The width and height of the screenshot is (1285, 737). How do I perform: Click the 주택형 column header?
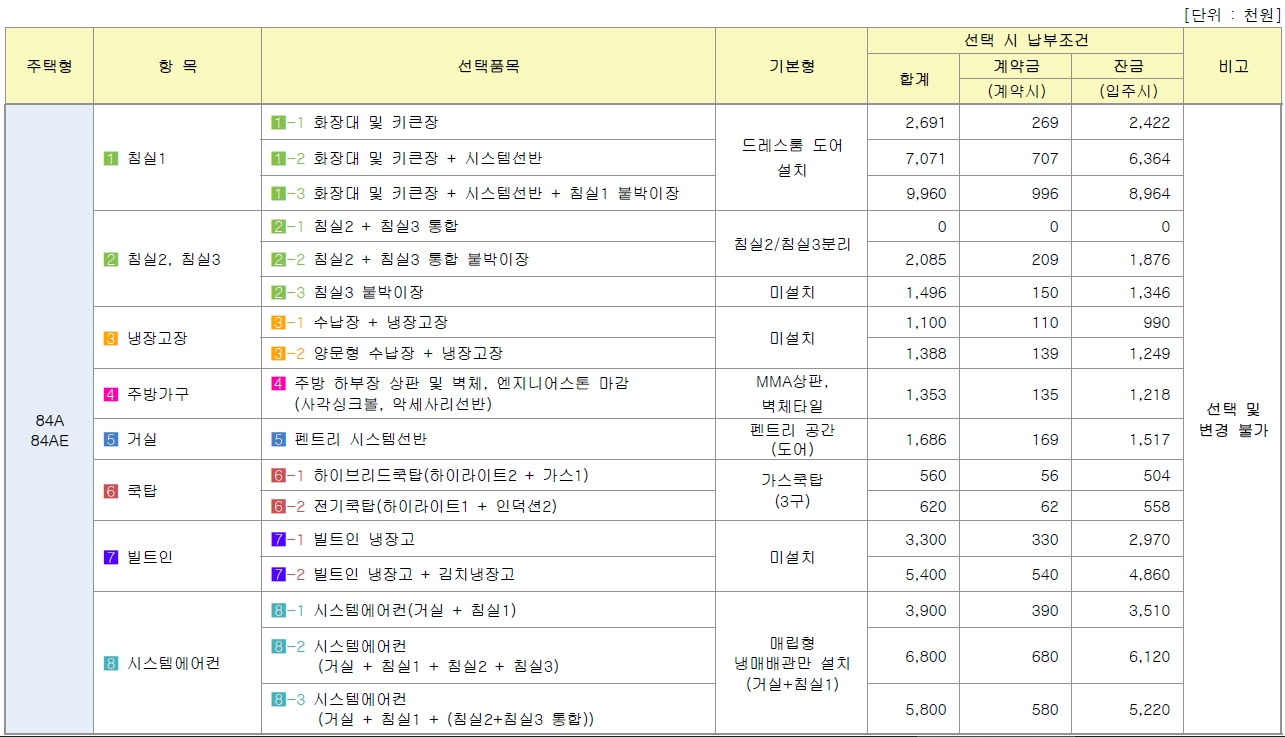[x=49, y=66]
